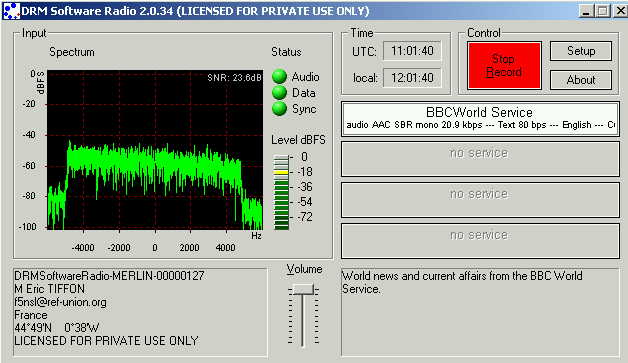Screen dimensions: 628x363
Task: Open the Setup dialog
Action: 581,51
